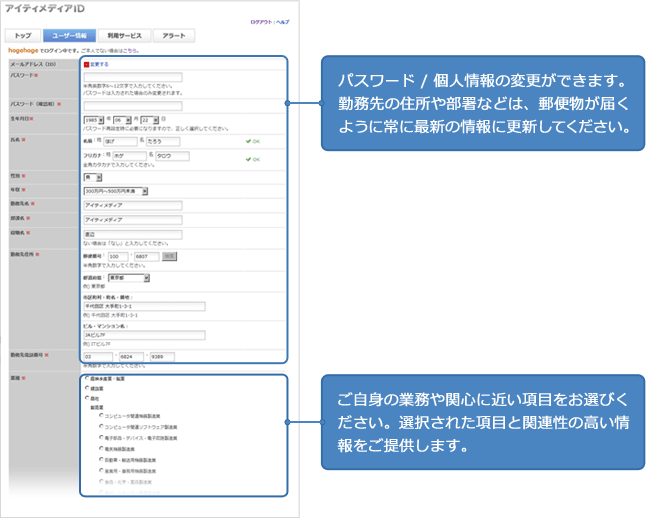The height and width of the screenshot is (518, 650).
Task: Open the birth year dropdown showing 1985
Action: click(94, 120)
